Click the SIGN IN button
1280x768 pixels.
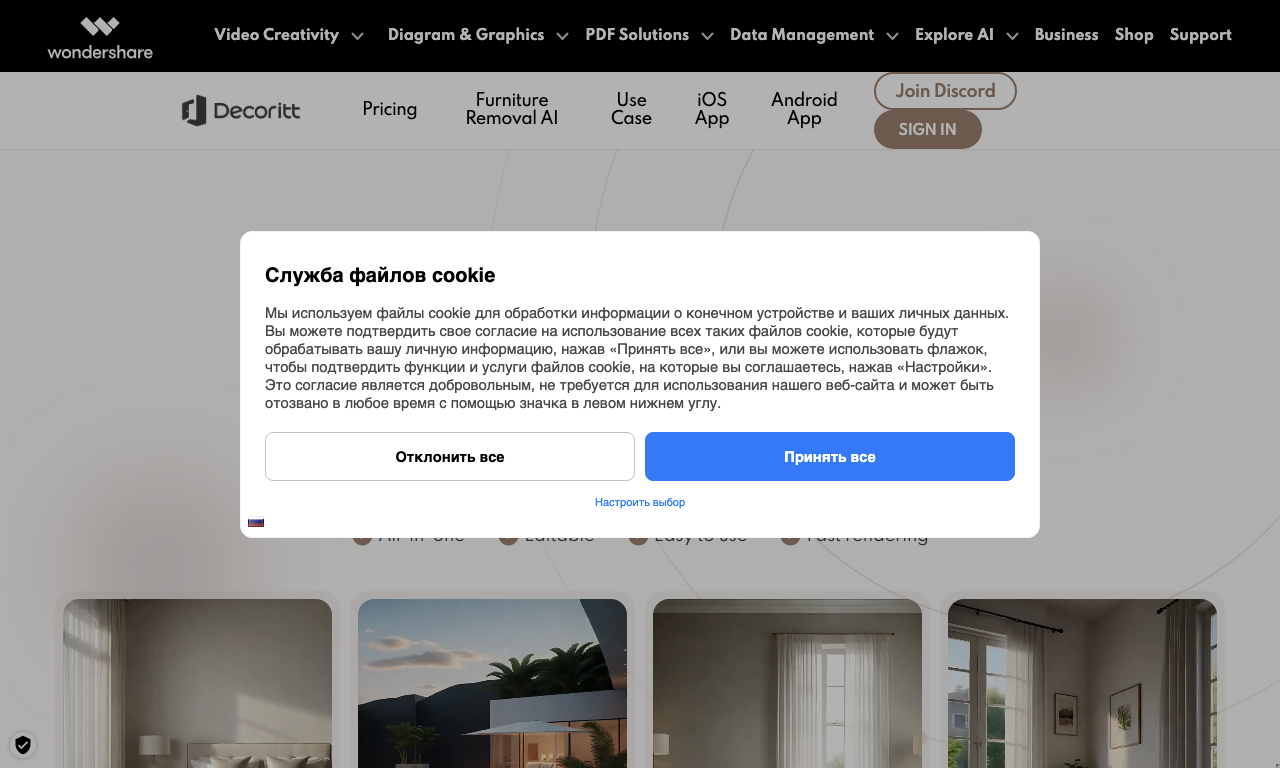coord(927,129)
